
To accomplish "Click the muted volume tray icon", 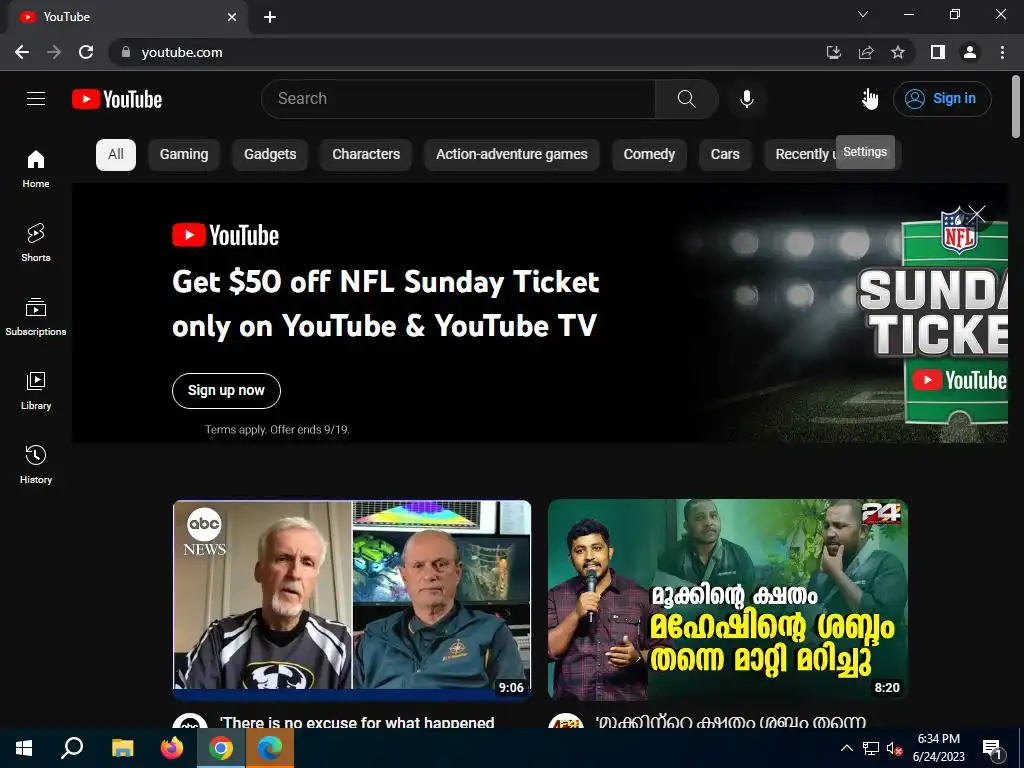I will coord(894,748).
